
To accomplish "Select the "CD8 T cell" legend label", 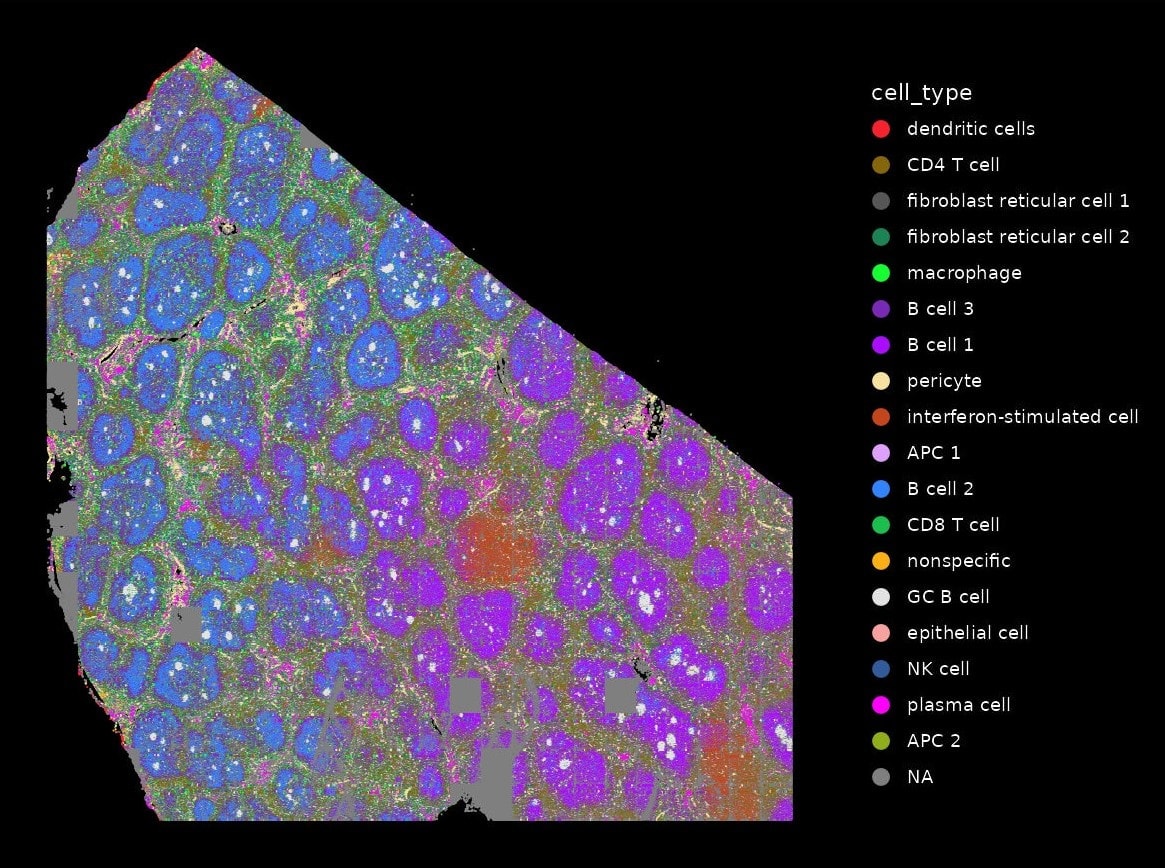I will coord(953,525).
